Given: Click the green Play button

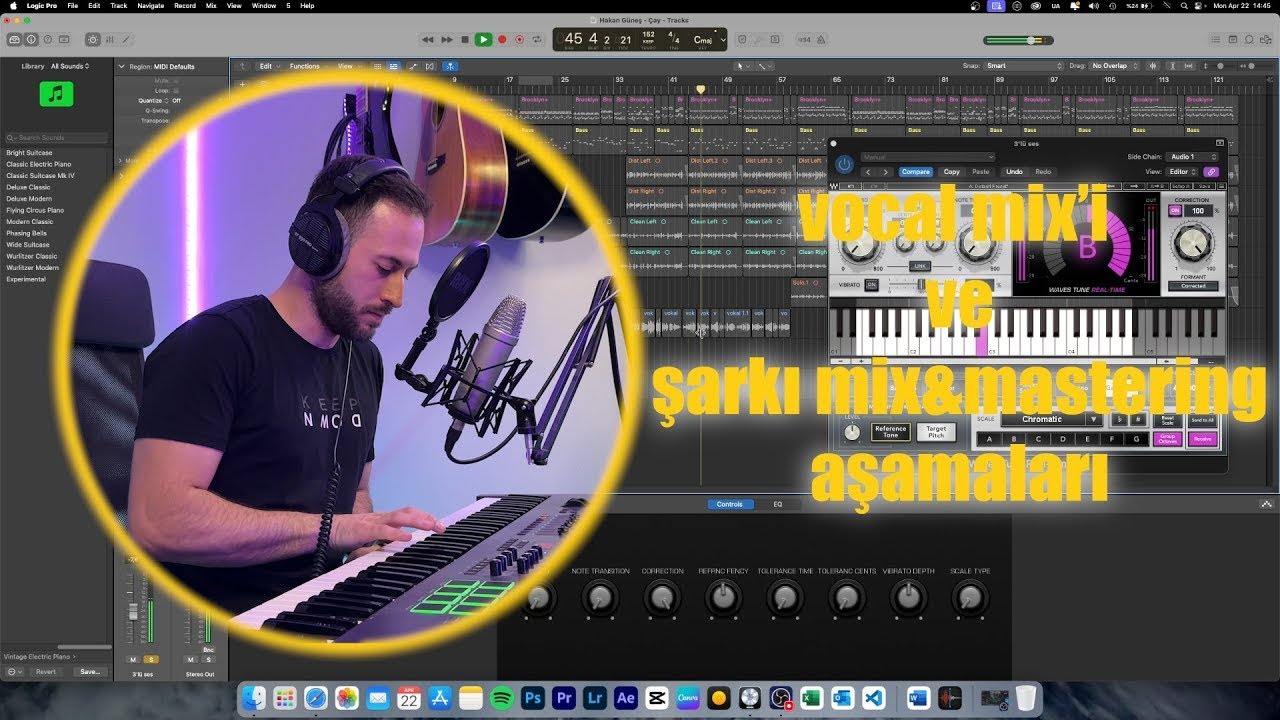Looking at the screenshot, I should 483,40.
